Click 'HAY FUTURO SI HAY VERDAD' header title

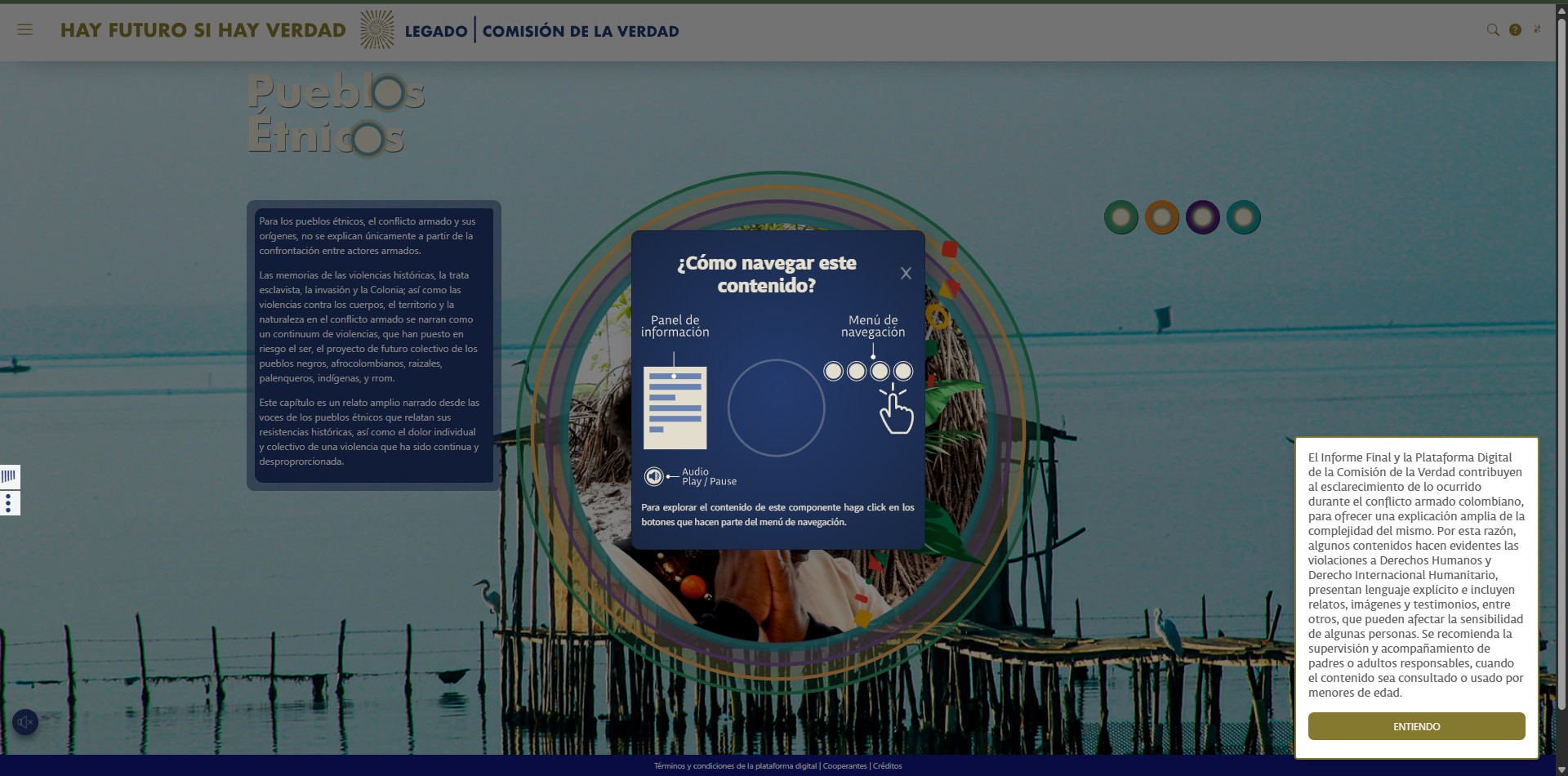[203, 30]
